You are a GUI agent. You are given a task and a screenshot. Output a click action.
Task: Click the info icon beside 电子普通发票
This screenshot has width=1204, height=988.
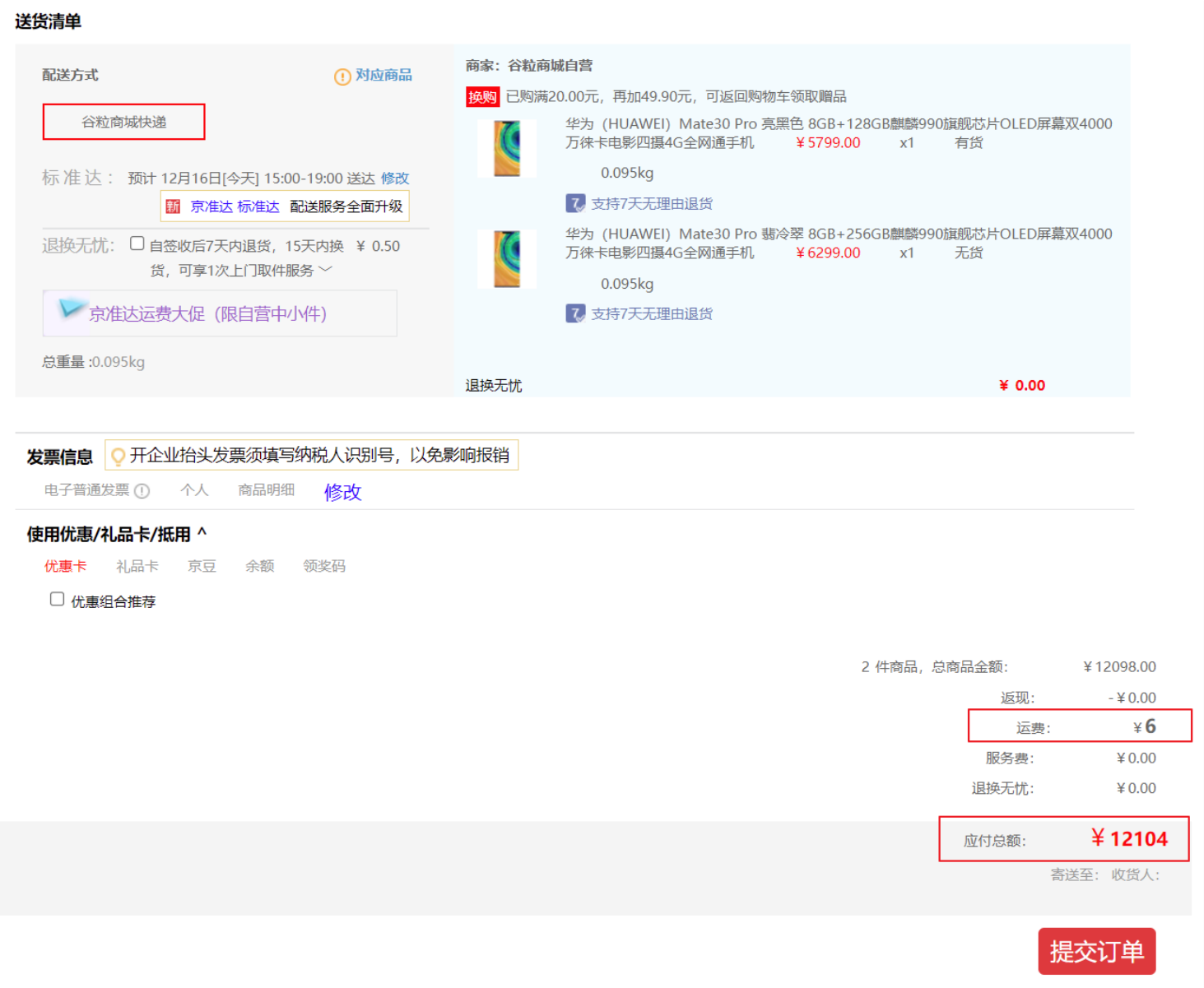pyautogui.click(x=142, y=491)
